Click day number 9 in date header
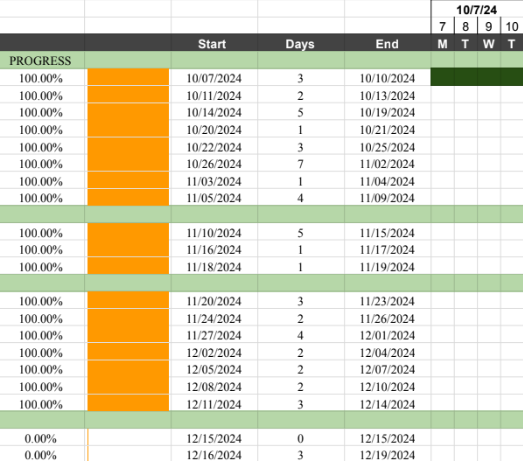This screenshot has width=523, height=461. click(x=489, y=26)
